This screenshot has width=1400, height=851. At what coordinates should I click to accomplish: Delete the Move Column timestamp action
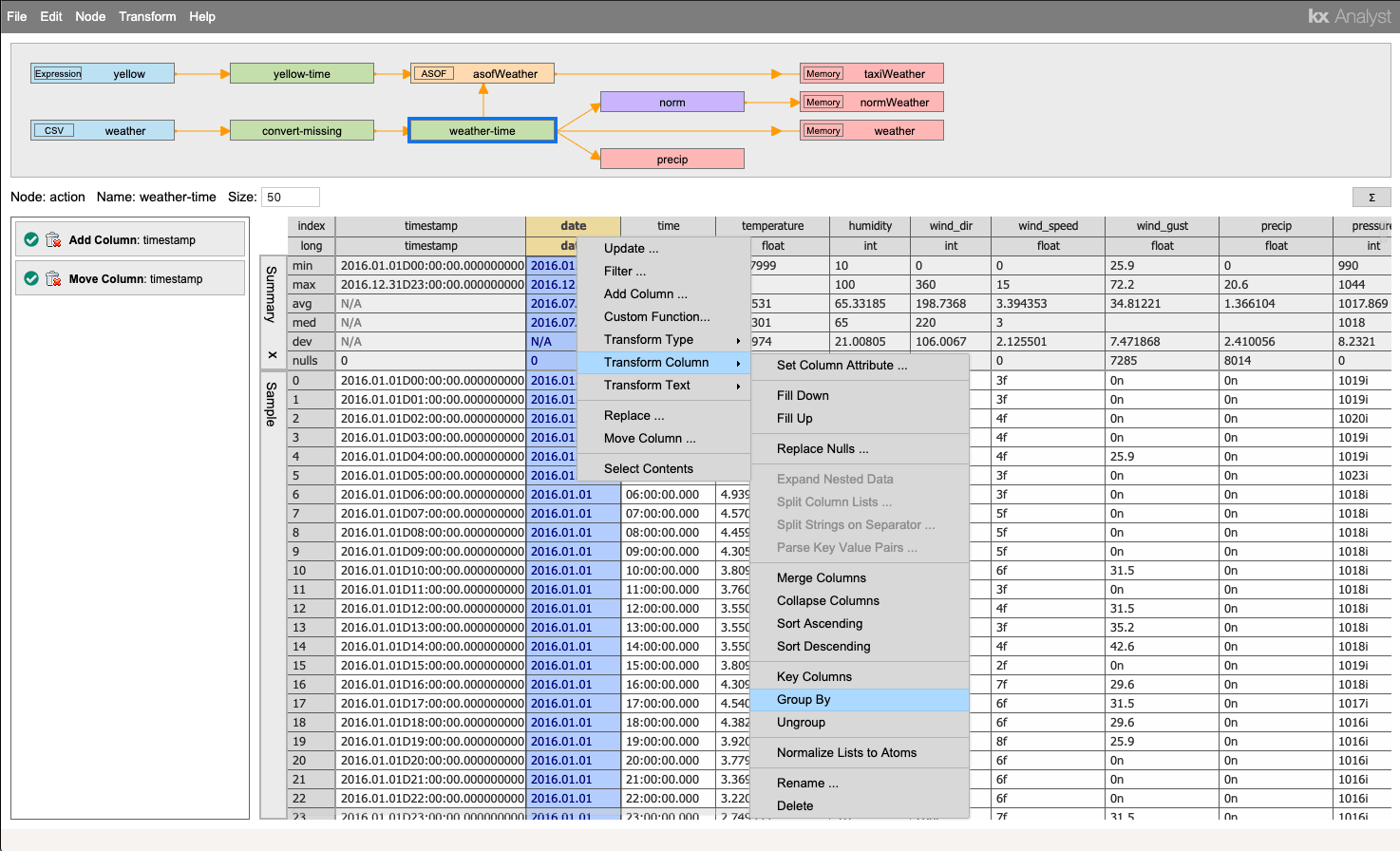[x=53, y=279]
